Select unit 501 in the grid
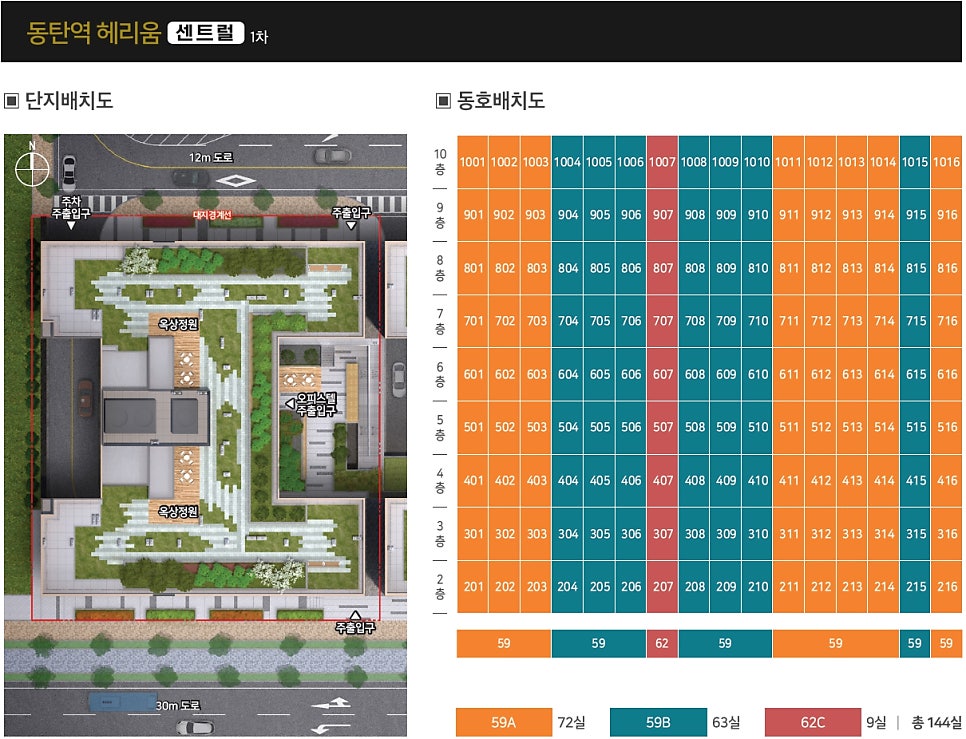Viewport: 966px width, 739px height. (473, 427)
